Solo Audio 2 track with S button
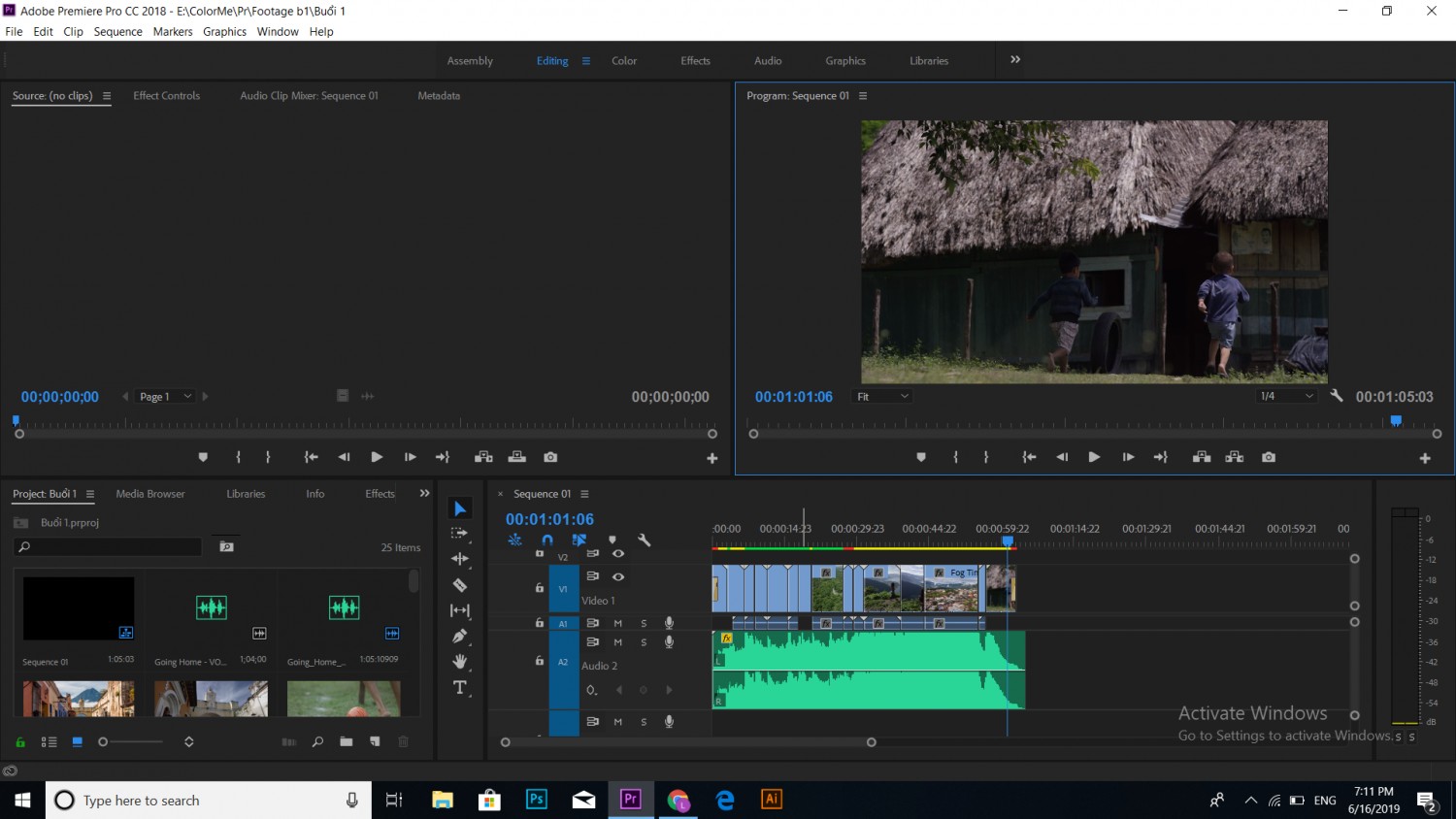1456x819 pixels. pyautogui.click(x=644, y=642)
